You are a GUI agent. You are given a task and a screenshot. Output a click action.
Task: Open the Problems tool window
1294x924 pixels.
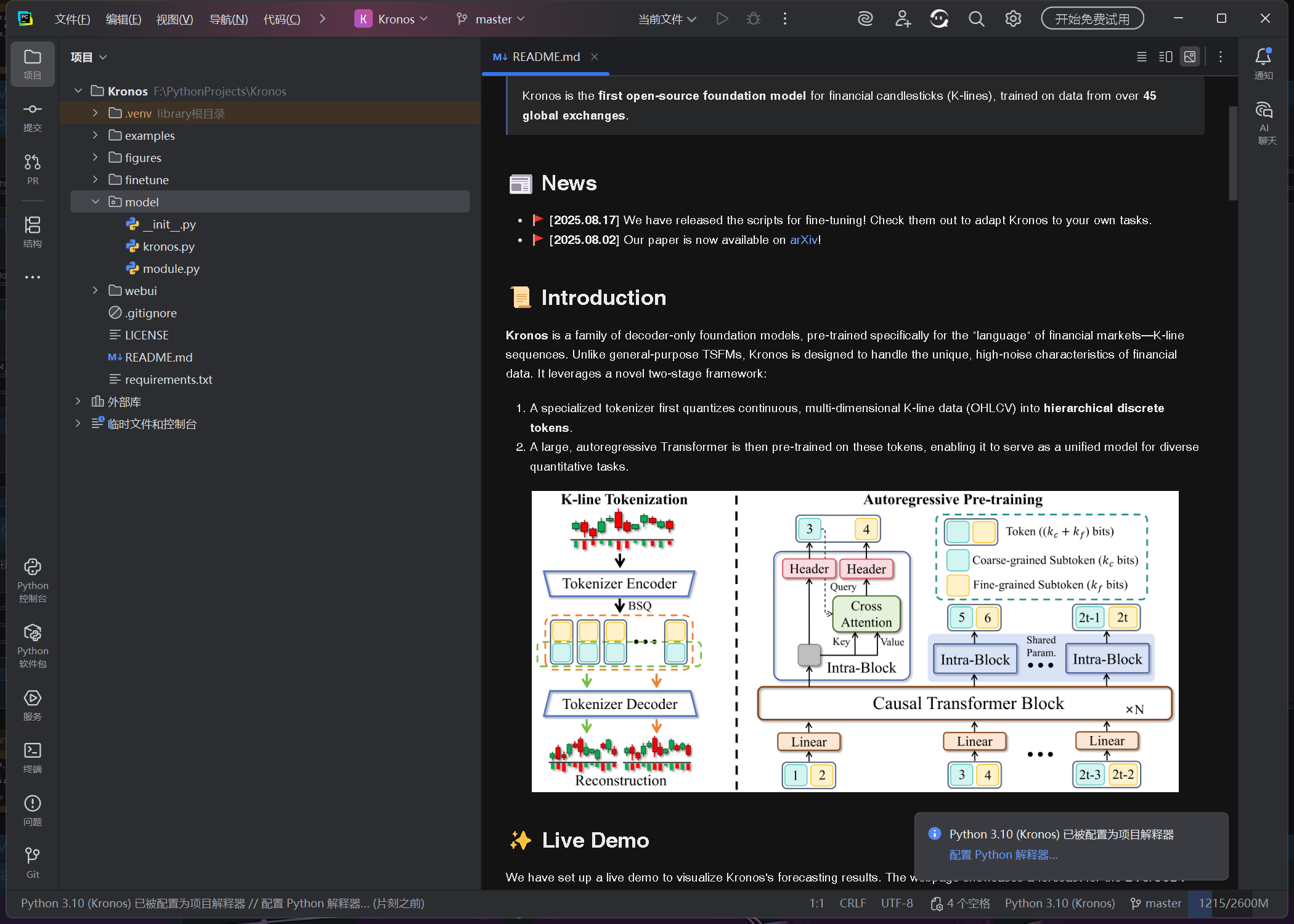[x=33, y=810]
